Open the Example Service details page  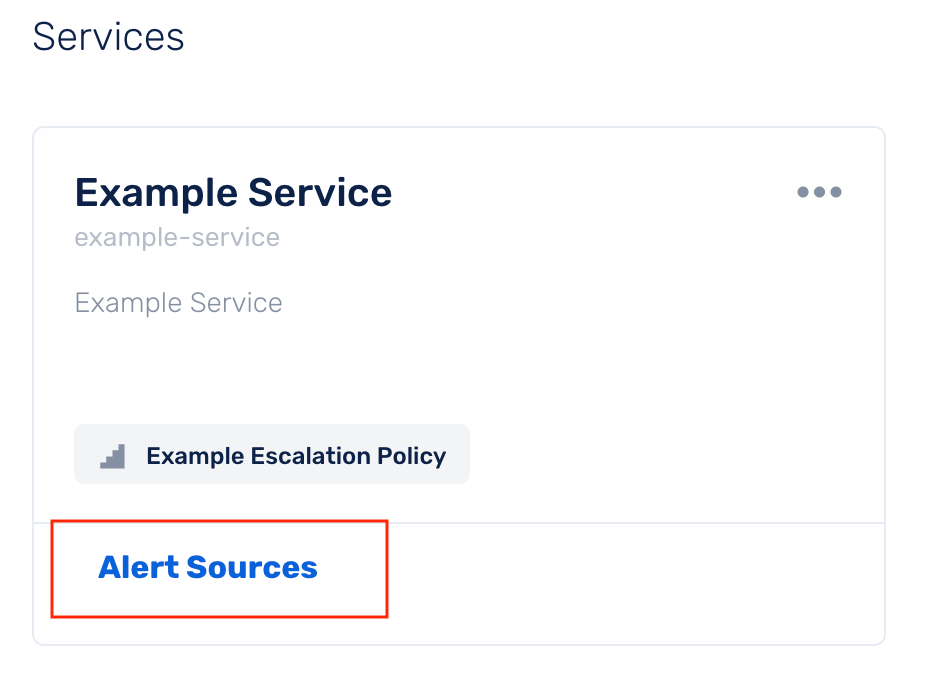click(x=233, y=192)
